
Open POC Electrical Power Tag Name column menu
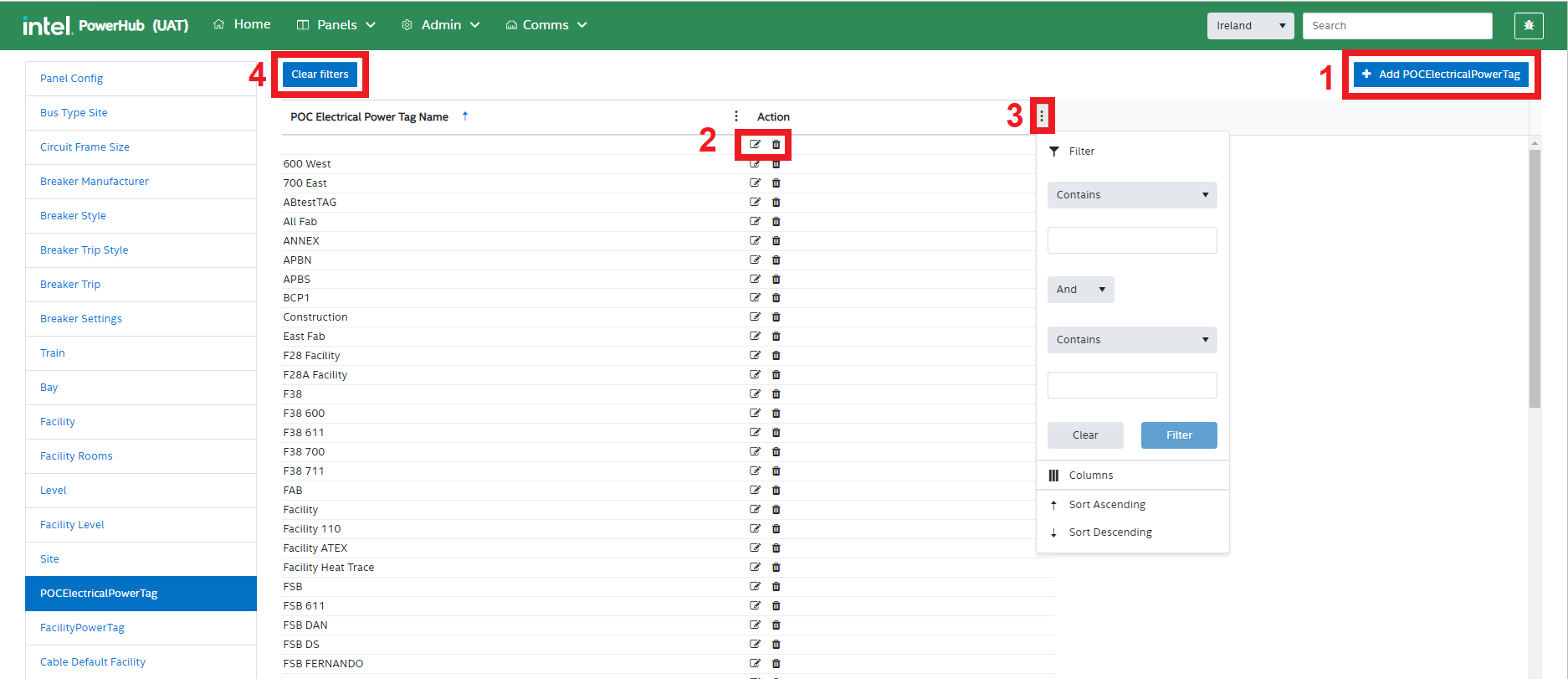click(x=736, y=116)
